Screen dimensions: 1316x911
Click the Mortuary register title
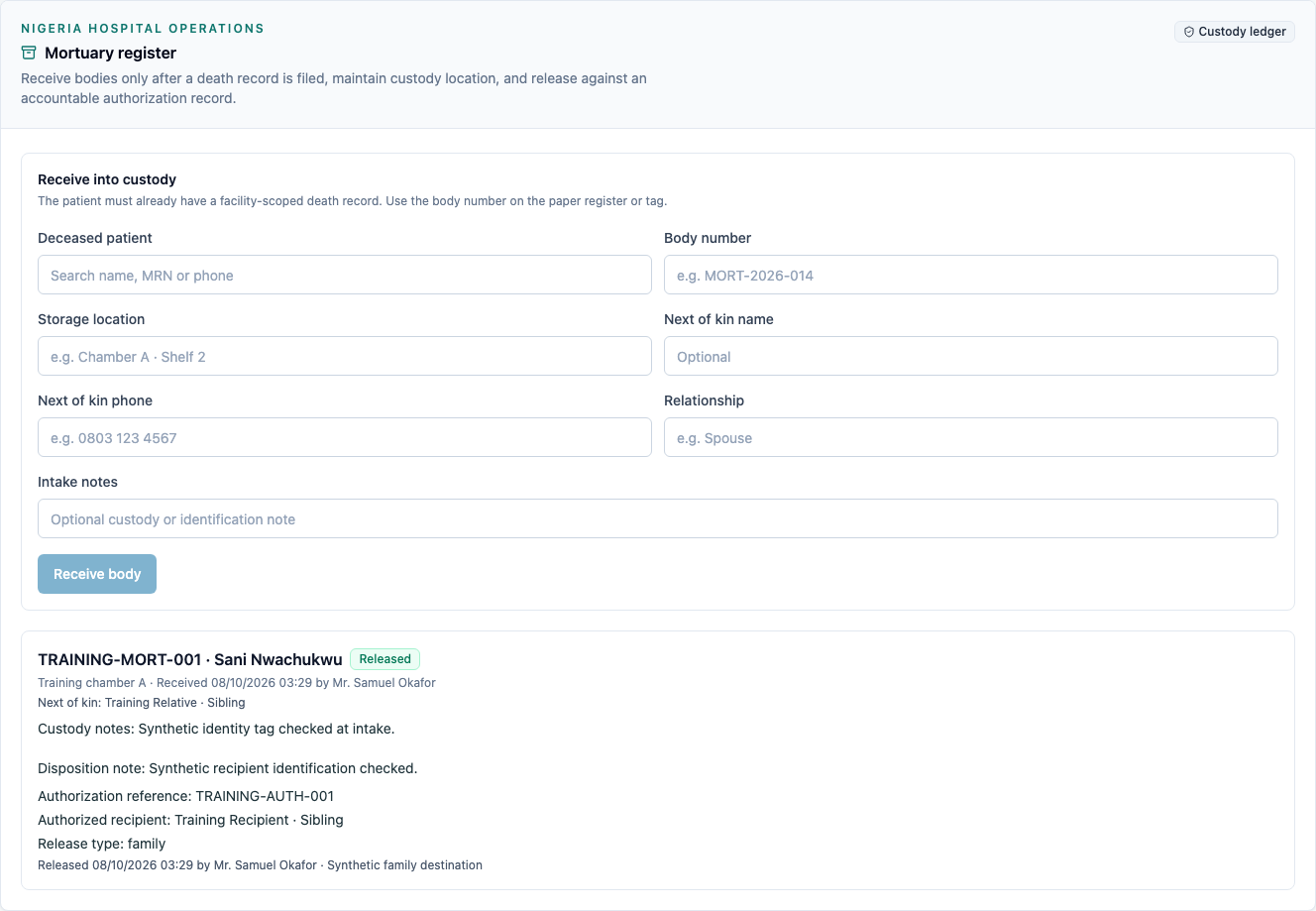[x=110, y=53]
